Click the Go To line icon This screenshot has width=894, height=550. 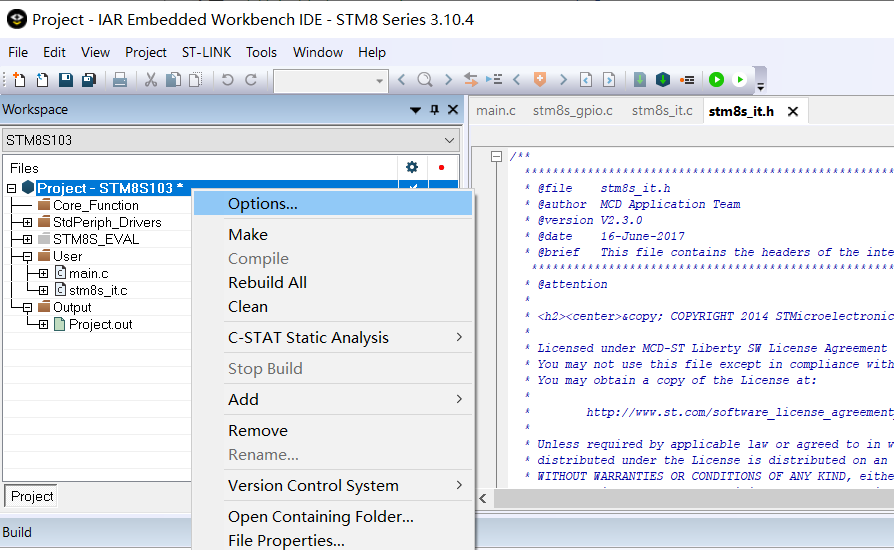(x=494, y=80)
